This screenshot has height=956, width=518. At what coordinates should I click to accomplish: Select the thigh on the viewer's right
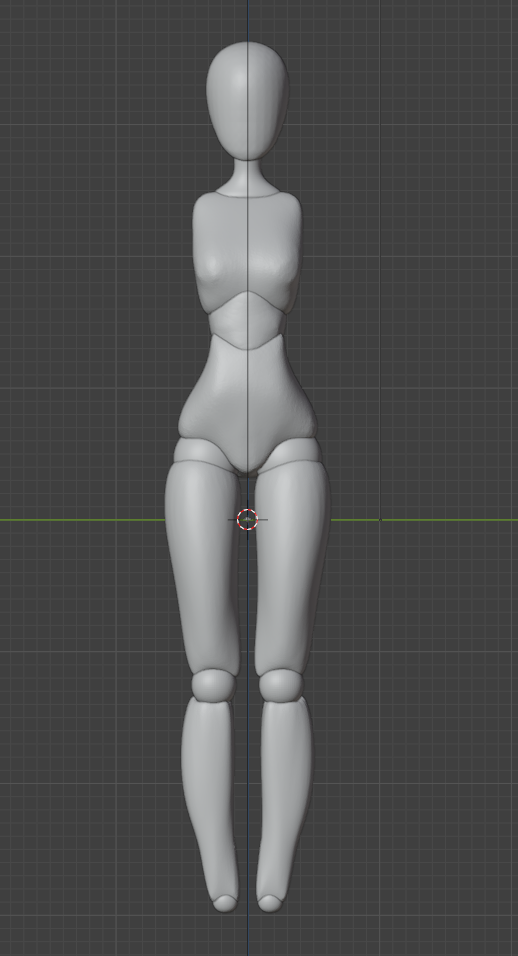point(292,567)
